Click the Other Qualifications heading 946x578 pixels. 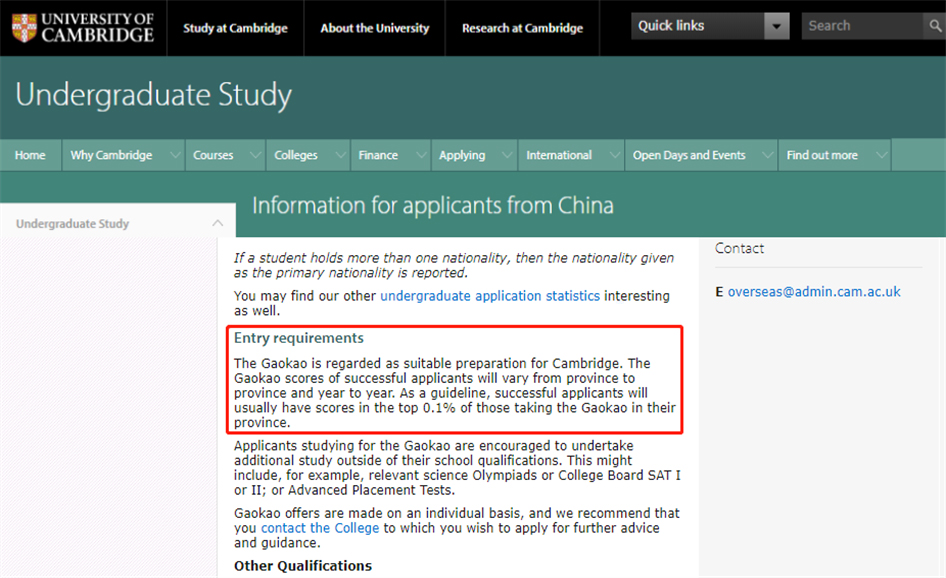click(x=303, y=566)
